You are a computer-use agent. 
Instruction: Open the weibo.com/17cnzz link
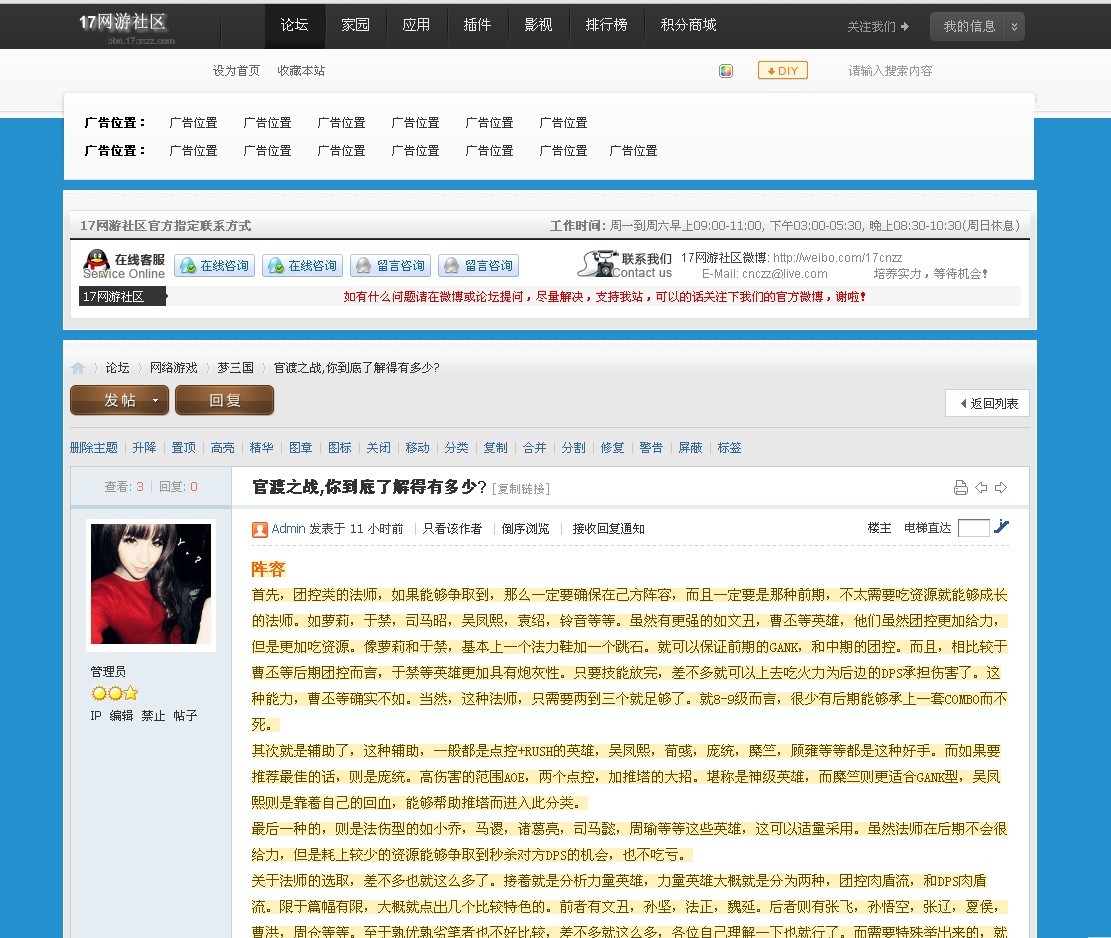838,258
